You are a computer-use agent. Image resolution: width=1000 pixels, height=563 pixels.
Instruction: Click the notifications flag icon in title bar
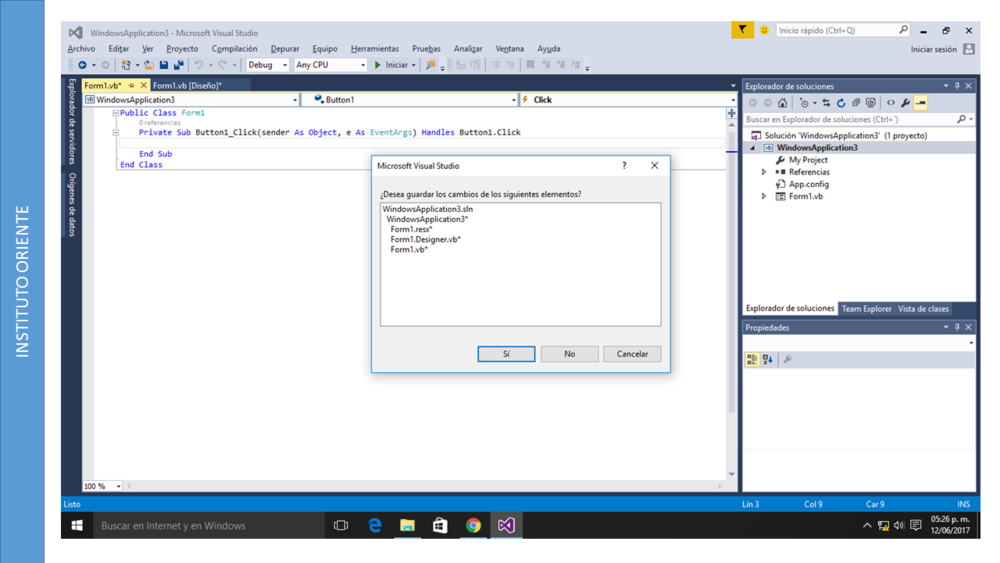coord(742,31)
